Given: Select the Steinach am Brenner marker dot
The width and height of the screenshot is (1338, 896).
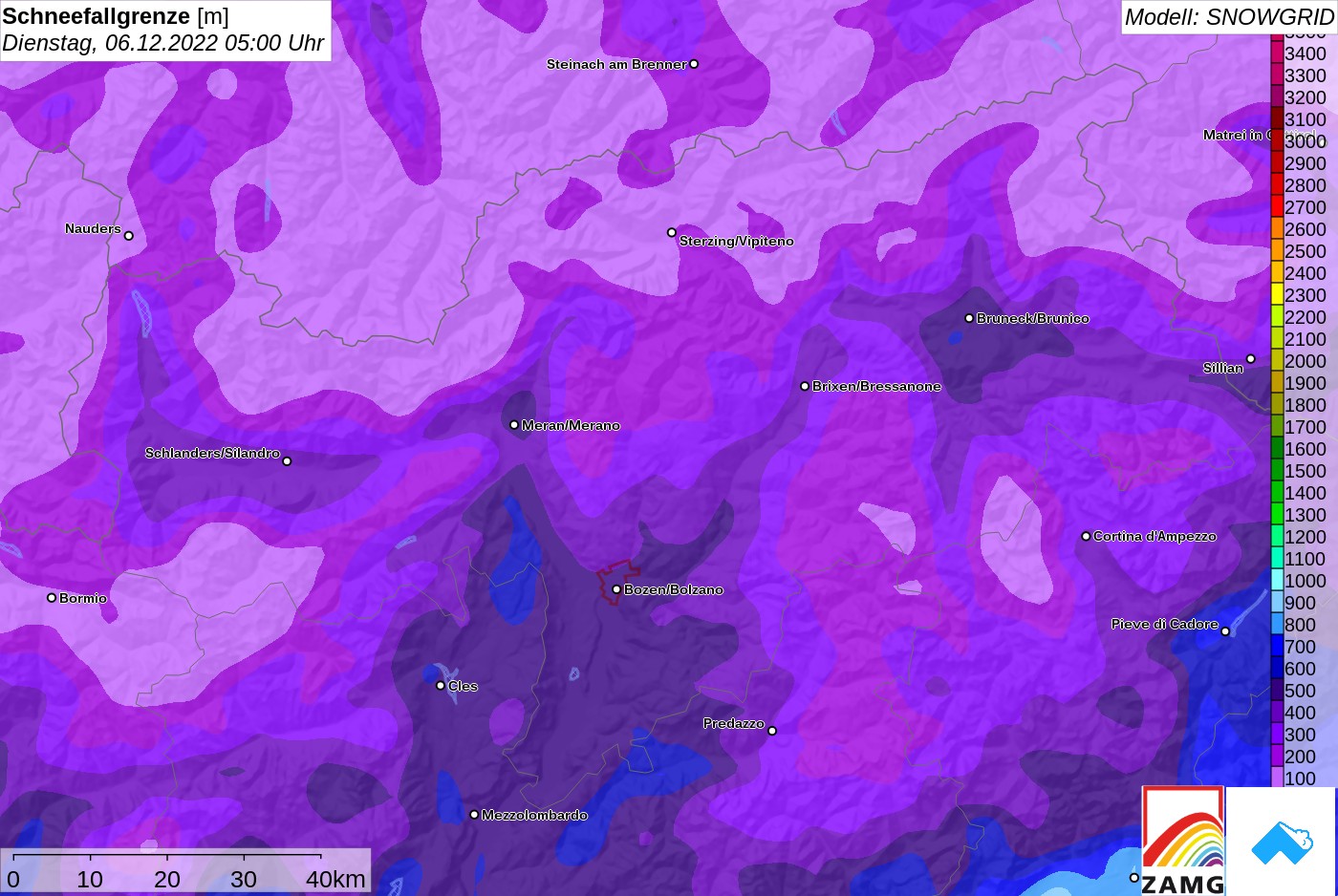Looking at the screenshot, I should [694, 64].
